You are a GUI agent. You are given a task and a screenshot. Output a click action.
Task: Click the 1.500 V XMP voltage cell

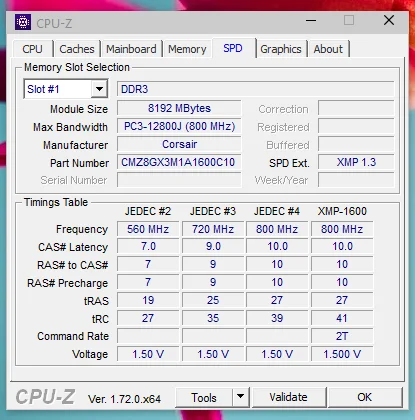(342, 354)
